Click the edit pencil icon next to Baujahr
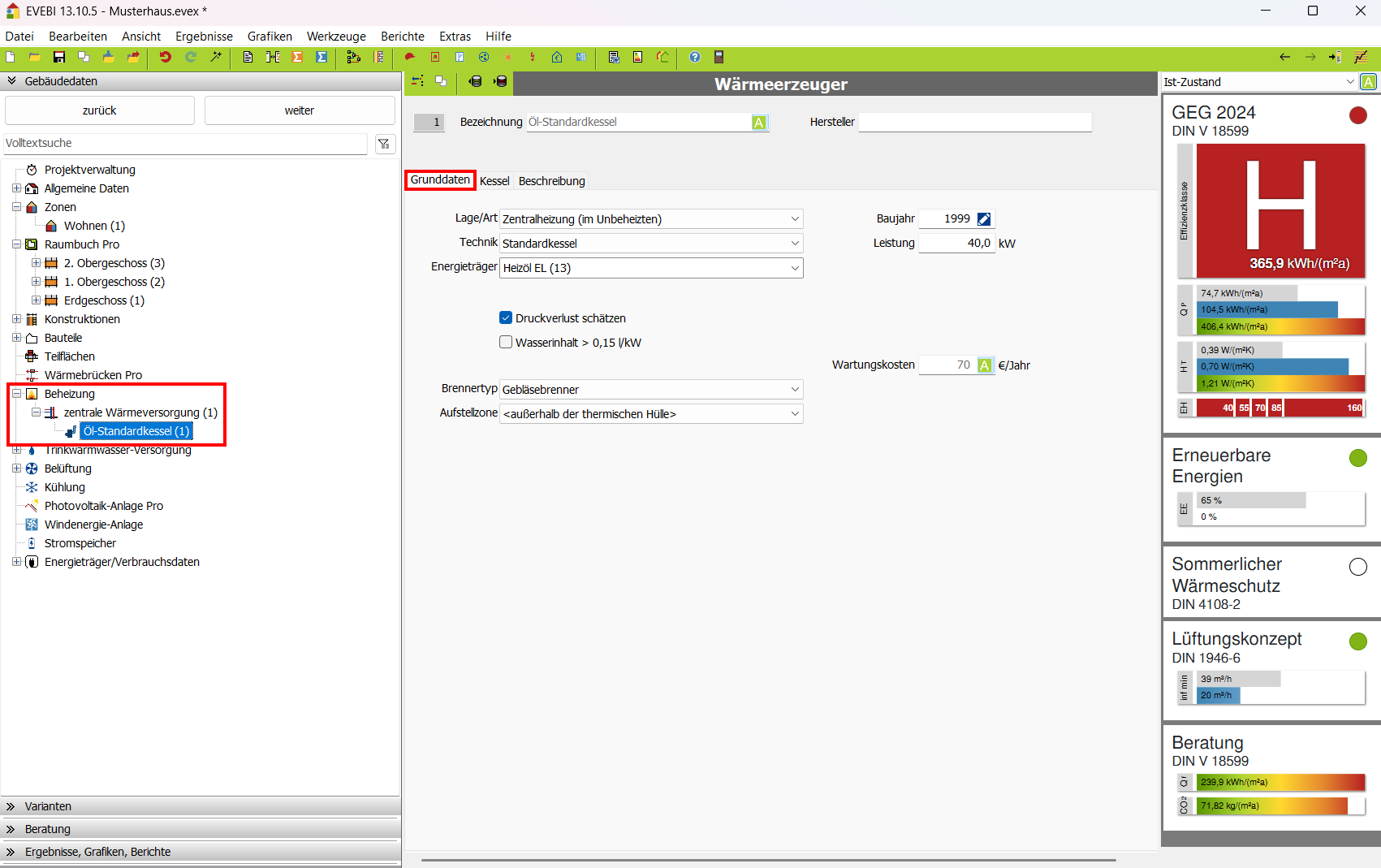The height and width of the screenshot is (868, 1381). click(x=984, y=219)
